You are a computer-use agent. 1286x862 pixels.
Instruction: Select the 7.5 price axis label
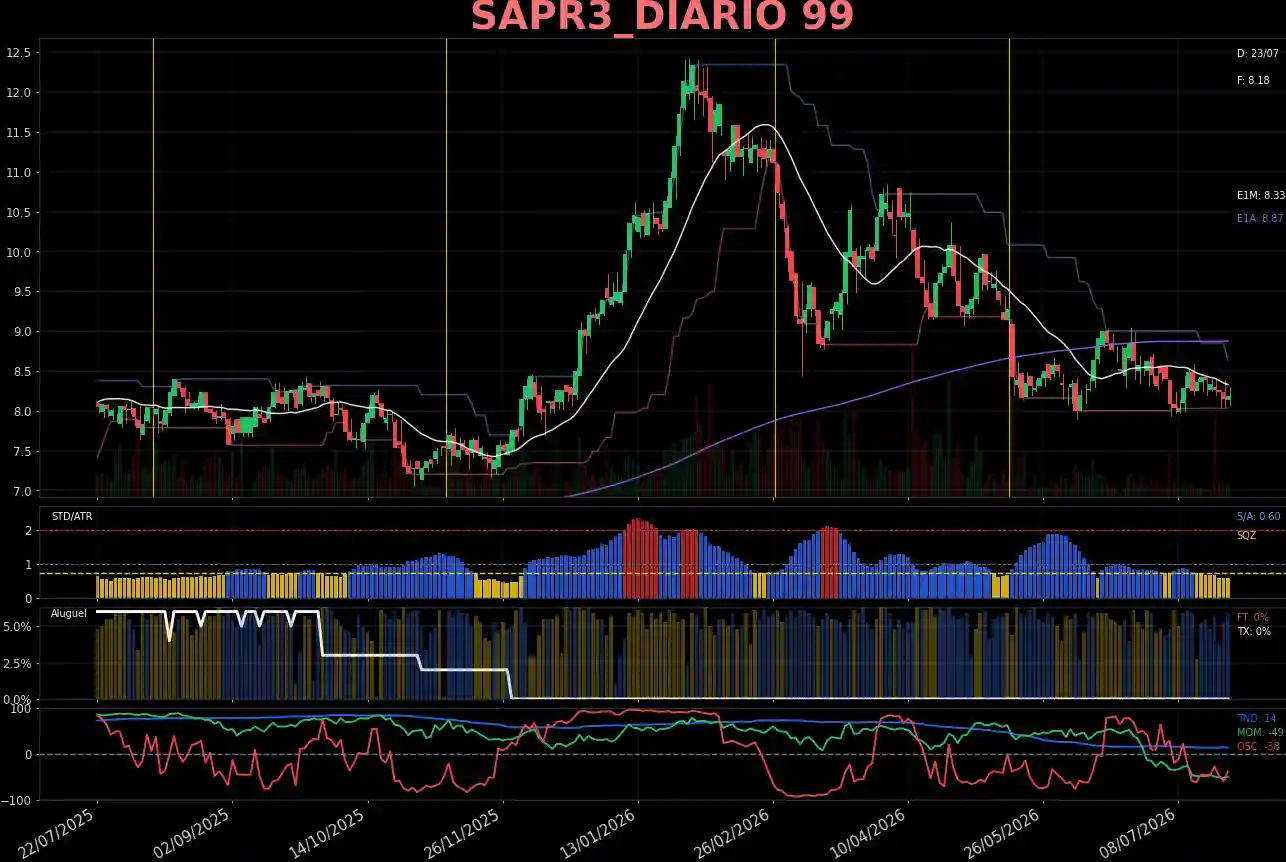click(x=22, y=452)
